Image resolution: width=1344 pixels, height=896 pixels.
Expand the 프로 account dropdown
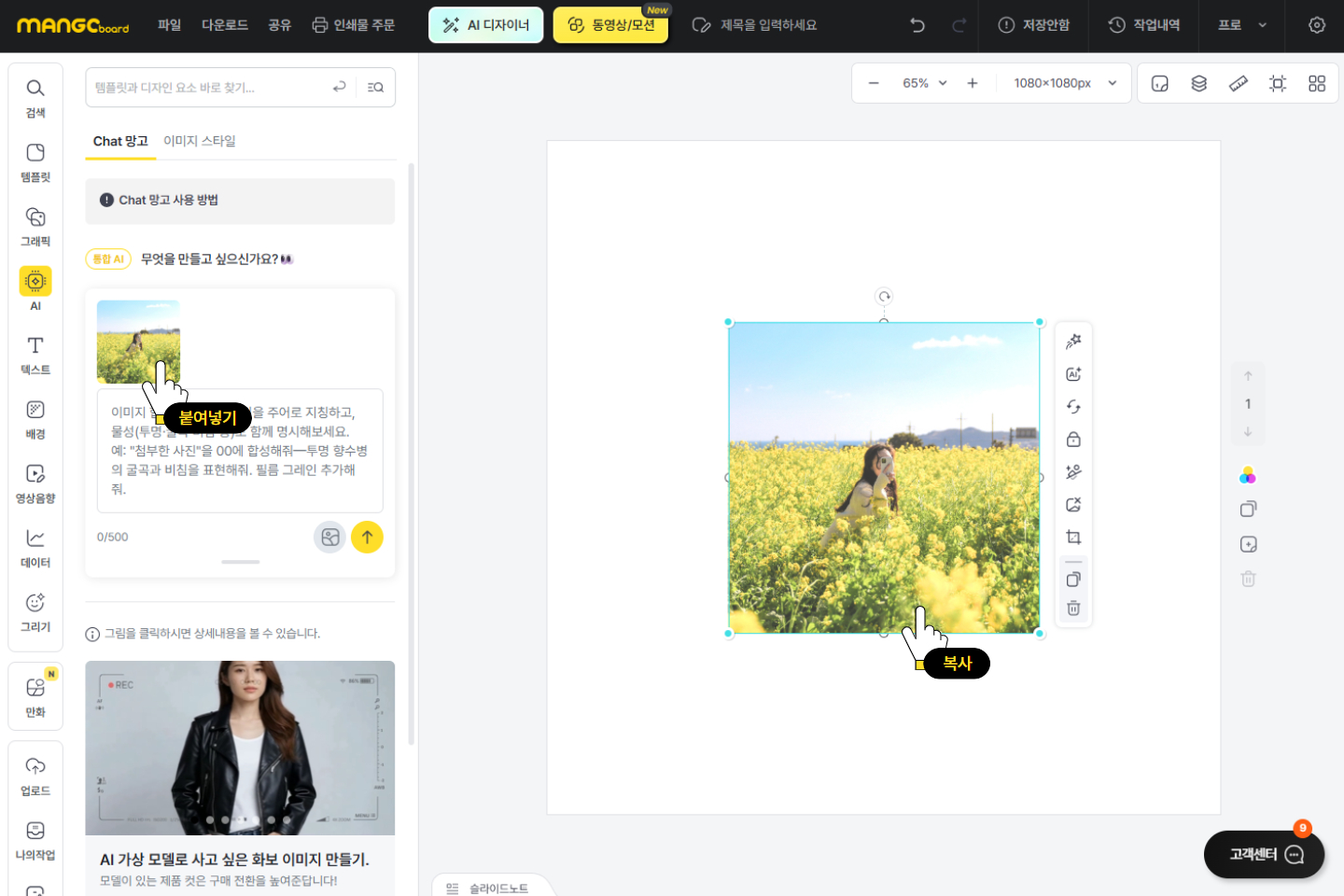point(1241,25)
